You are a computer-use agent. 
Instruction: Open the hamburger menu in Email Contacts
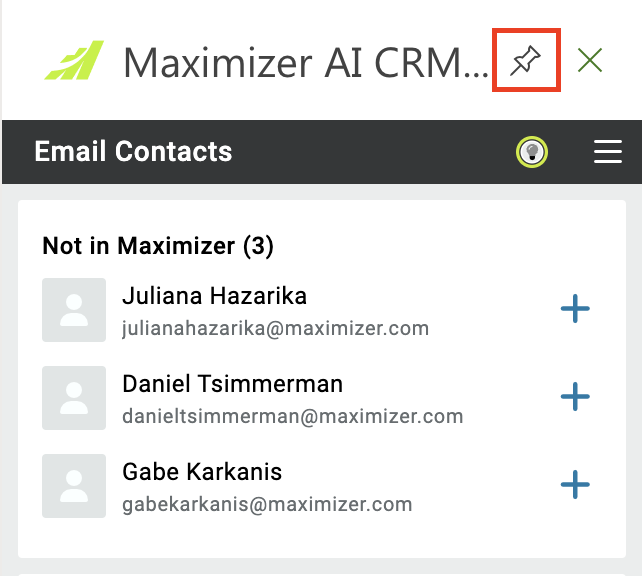(608, 151)
